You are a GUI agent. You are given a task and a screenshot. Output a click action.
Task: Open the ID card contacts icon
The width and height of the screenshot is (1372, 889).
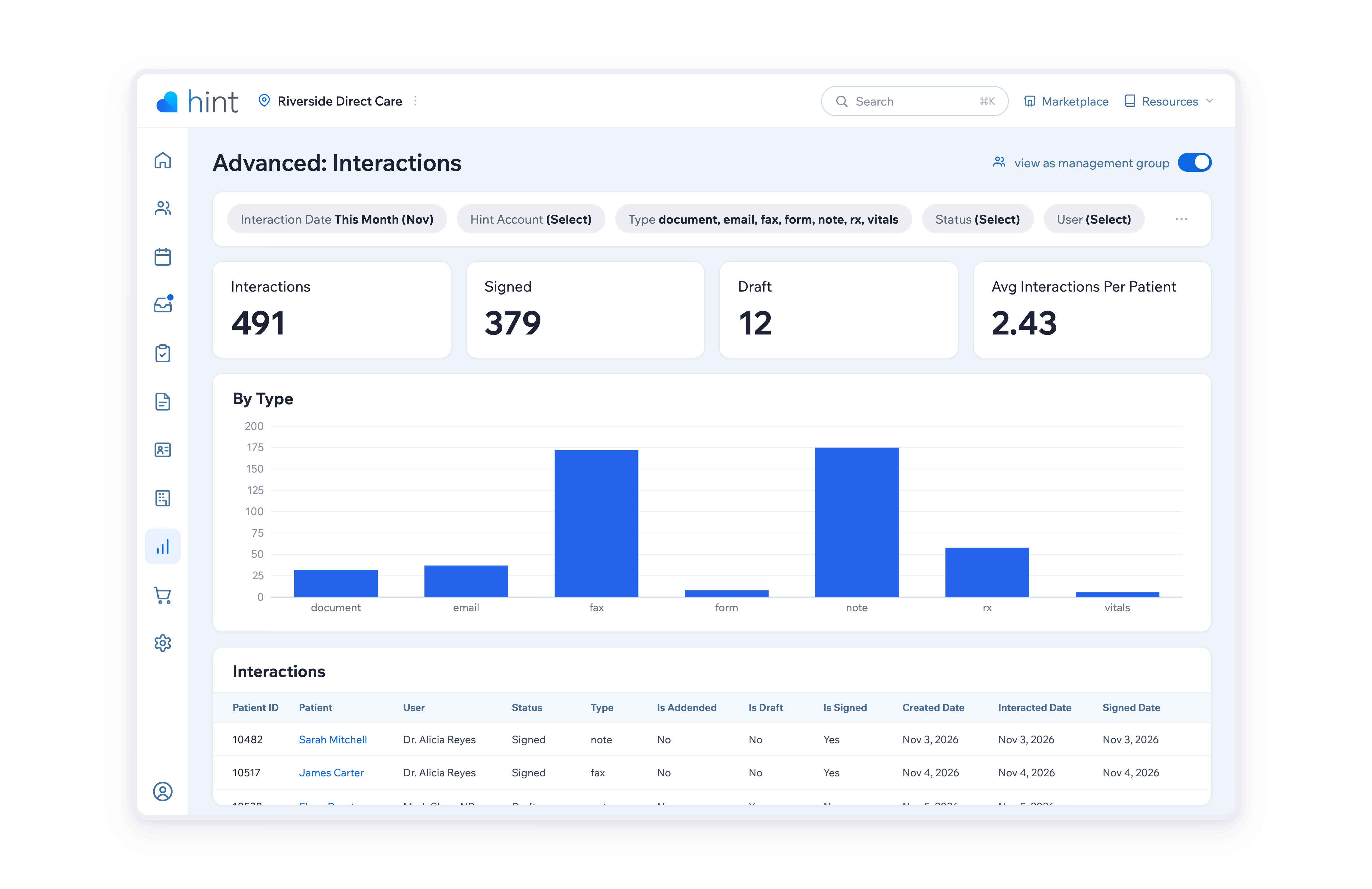(x=162, y=450)
